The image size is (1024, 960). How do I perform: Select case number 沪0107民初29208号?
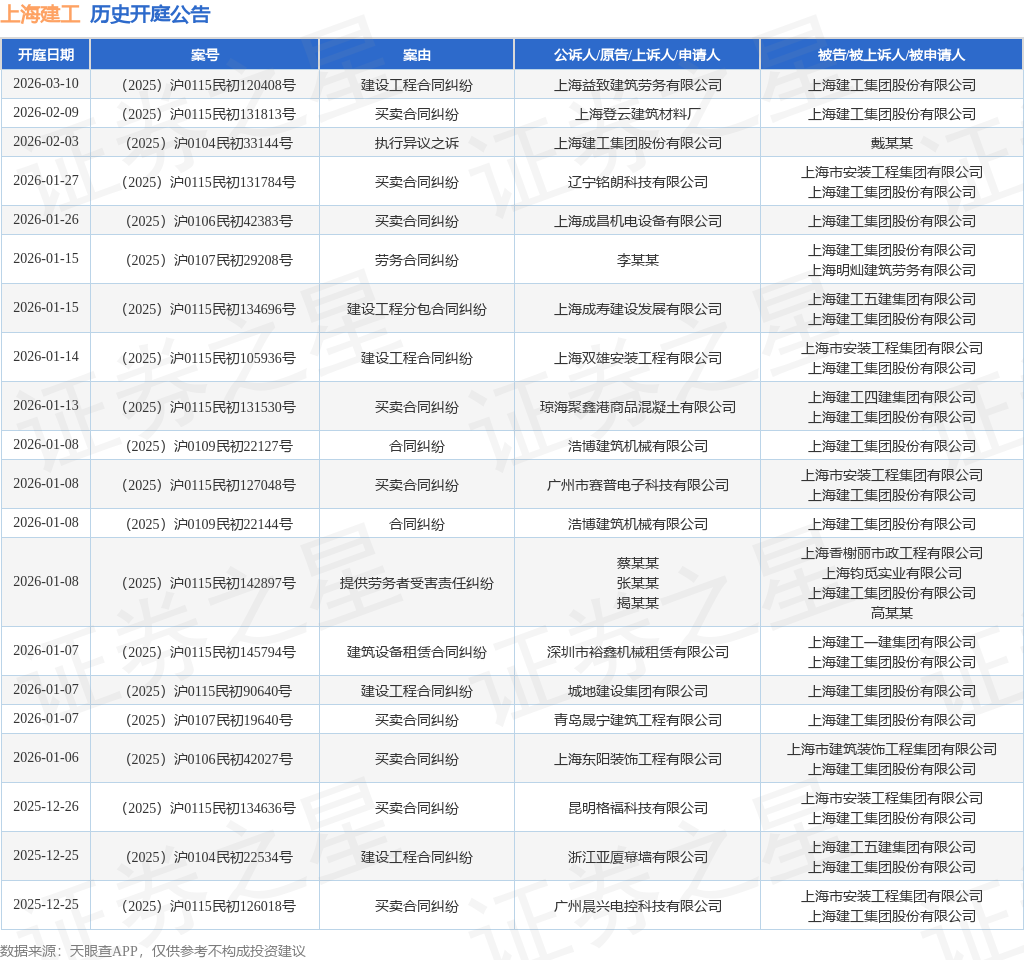tap(209, 260)
